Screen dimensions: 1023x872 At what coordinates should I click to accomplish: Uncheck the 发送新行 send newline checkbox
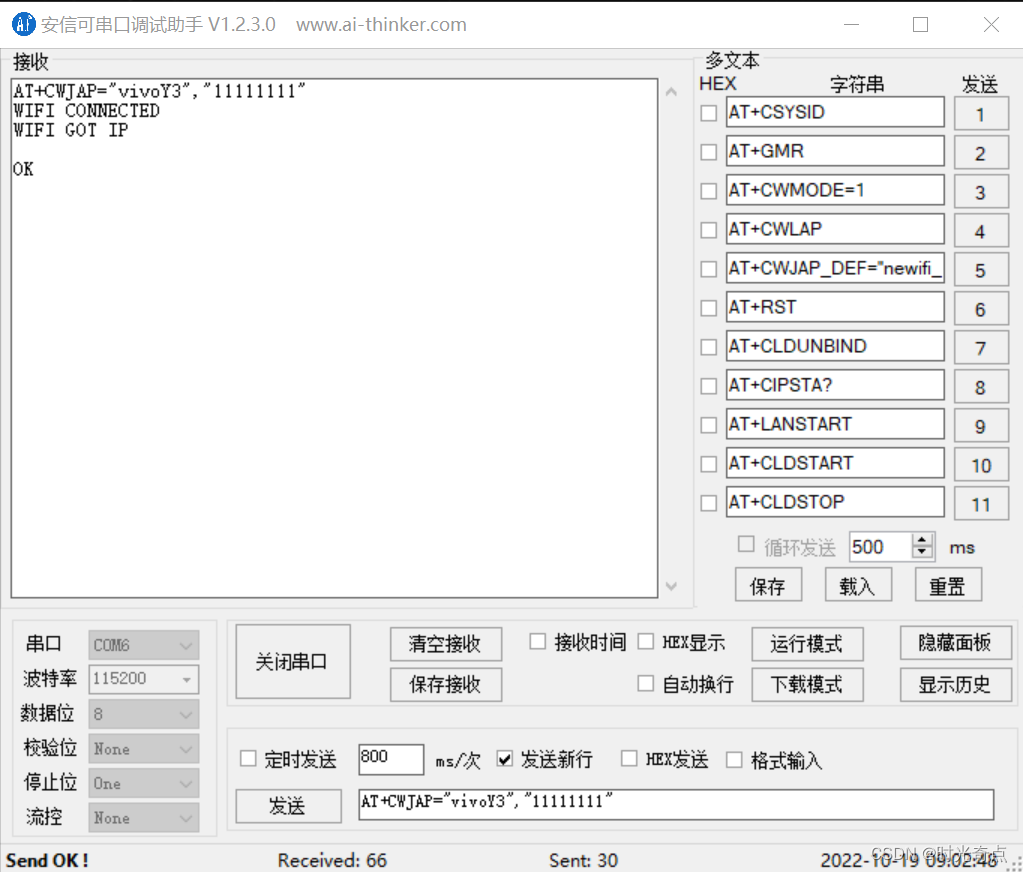pos(504,759)
